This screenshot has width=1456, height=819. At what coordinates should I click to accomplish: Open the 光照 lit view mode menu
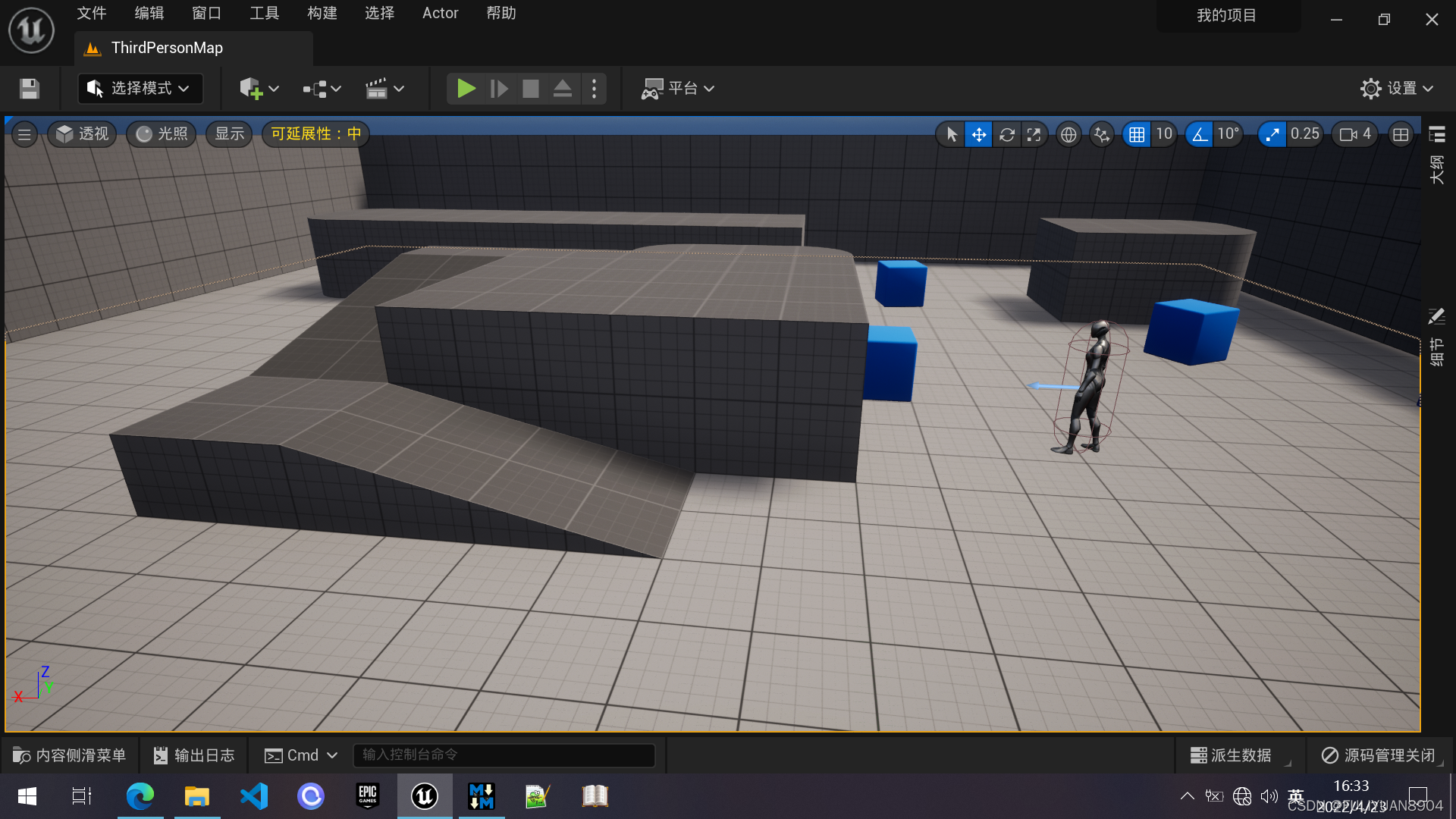[162, 134]
